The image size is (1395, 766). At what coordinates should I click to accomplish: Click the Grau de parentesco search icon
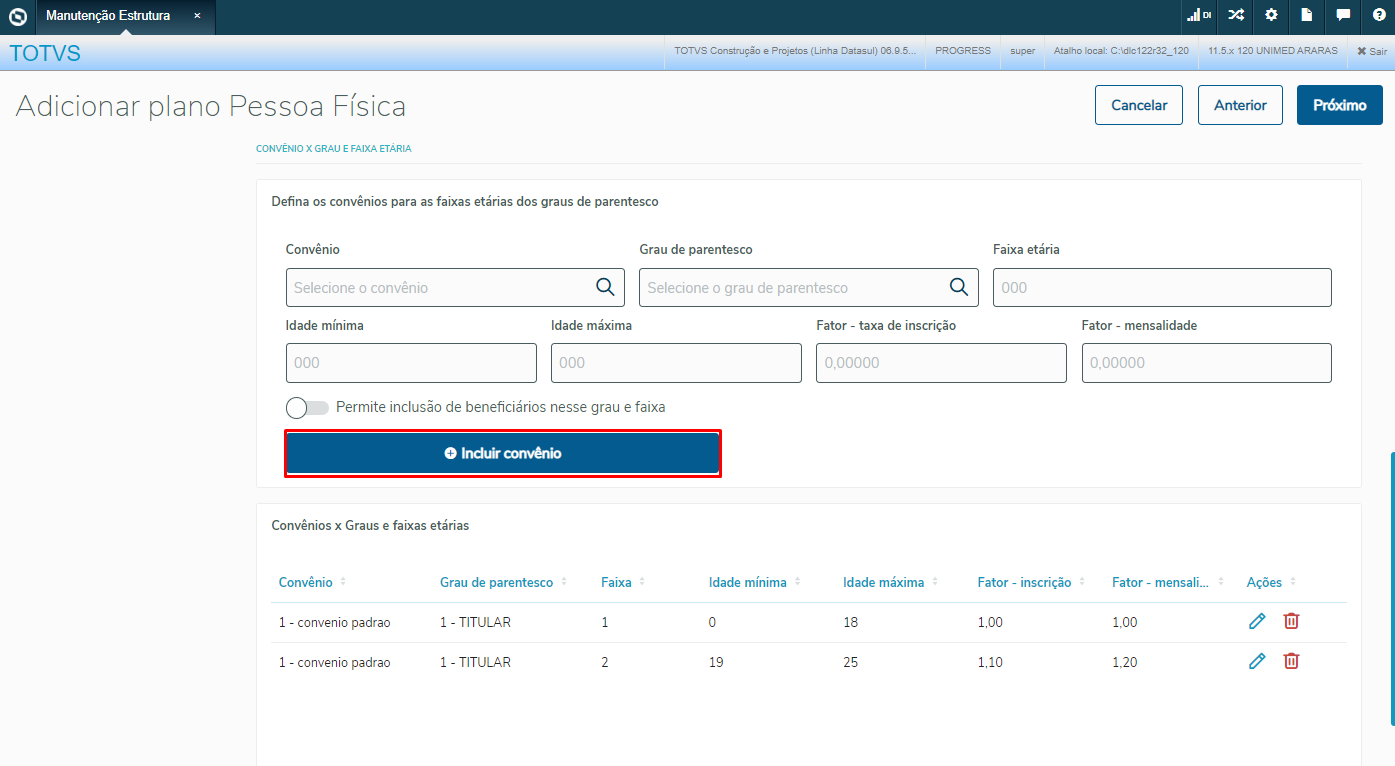958,287
